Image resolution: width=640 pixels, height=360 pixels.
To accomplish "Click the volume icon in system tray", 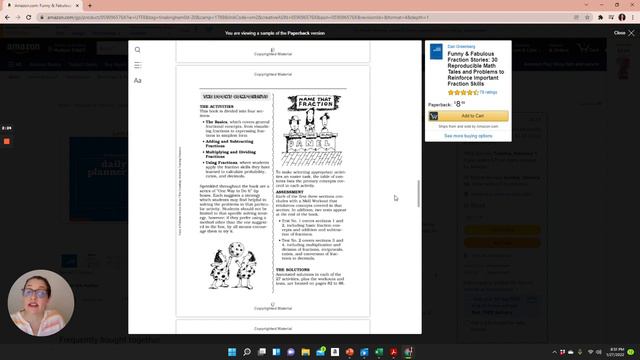I will click(599, 352).
